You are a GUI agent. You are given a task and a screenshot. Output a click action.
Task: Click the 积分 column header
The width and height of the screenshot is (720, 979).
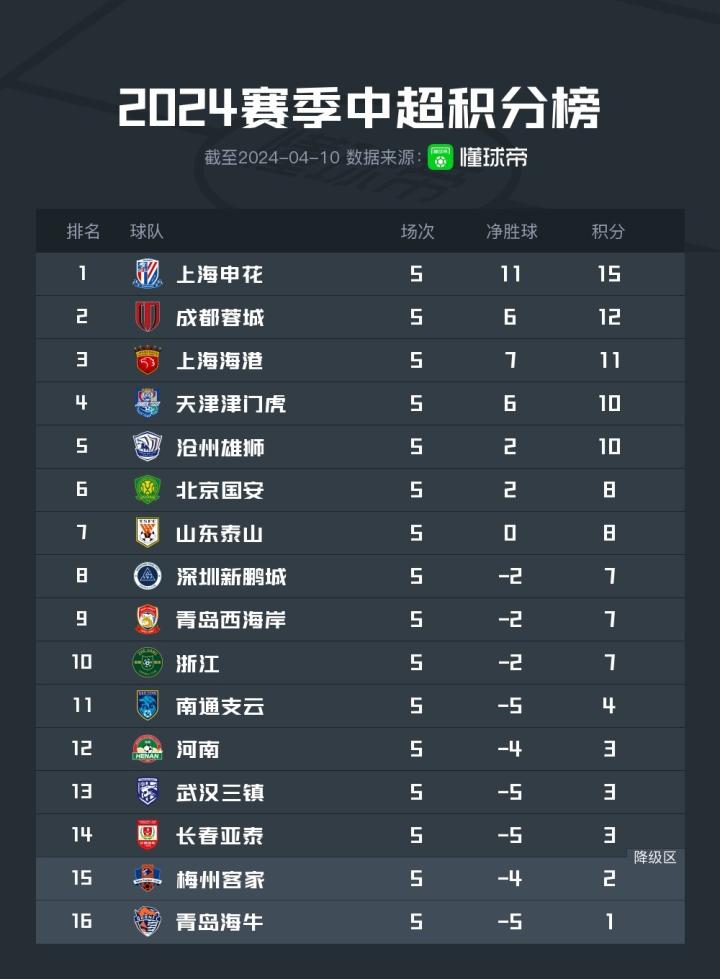(x=608, y=232)
